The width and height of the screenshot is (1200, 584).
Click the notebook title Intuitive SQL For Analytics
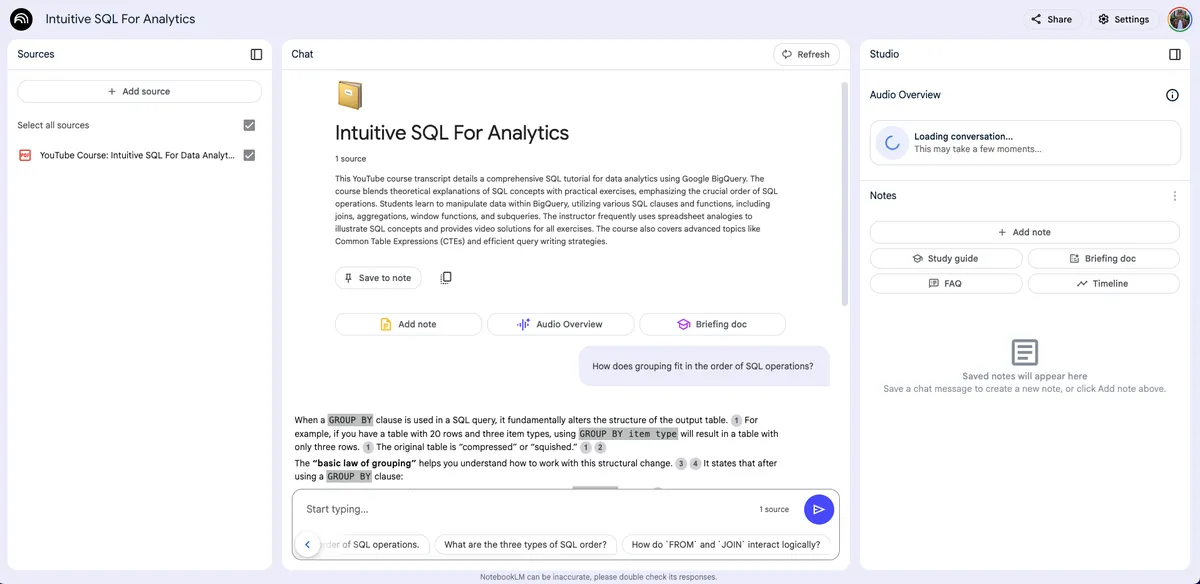(x=452, y=133)
